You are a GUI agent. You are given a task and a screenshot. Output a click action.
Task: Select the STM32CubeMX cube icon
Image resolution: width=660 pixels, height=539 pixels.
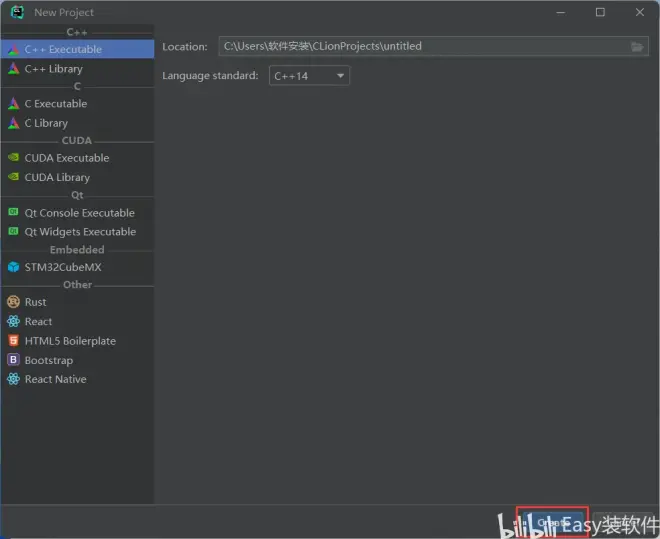pyautogui.click(x=13, y=267)
